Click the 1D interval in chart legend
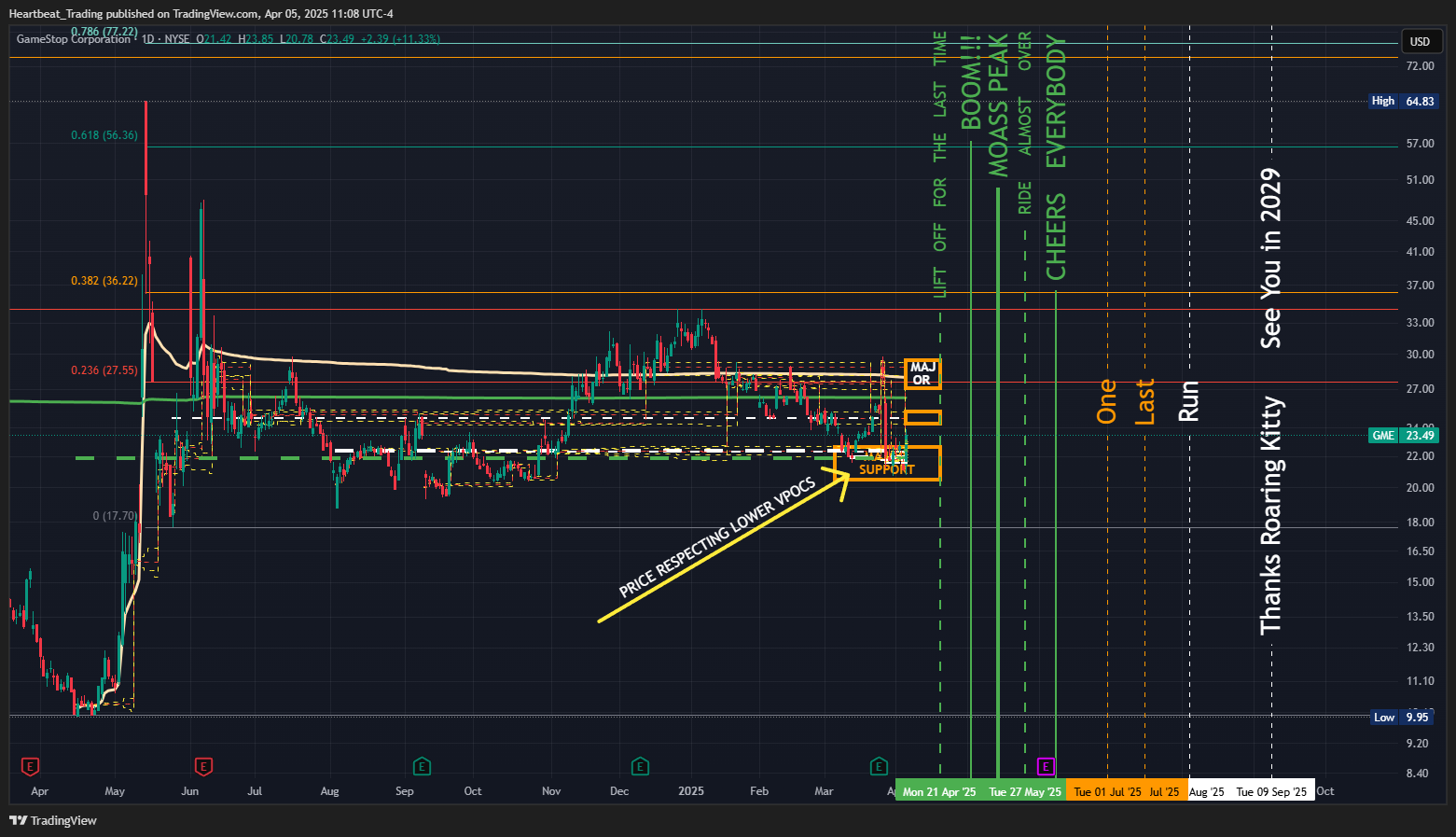 [x=148, y=39]
